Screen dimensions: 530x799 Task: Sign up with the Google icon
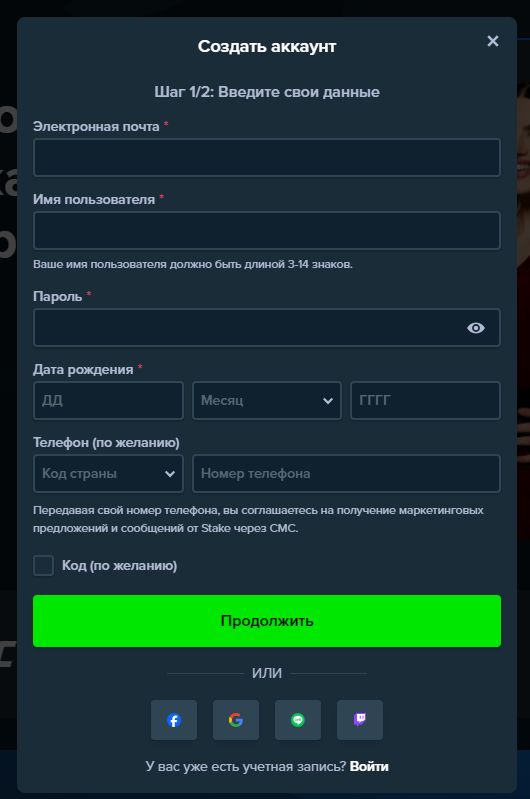tap(236, 720)
